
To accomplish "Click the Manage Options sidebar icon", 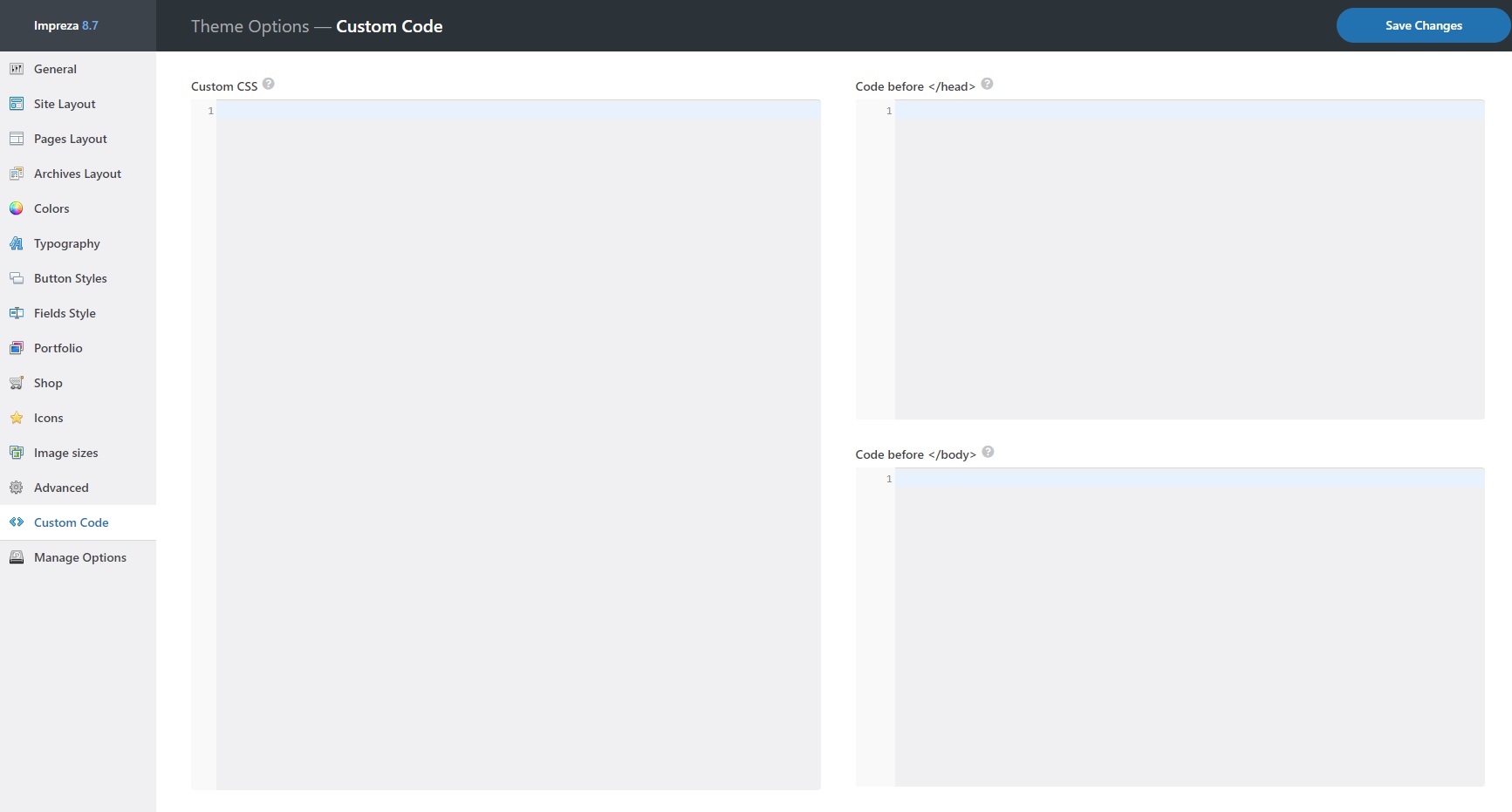I will tap(17, 557).
